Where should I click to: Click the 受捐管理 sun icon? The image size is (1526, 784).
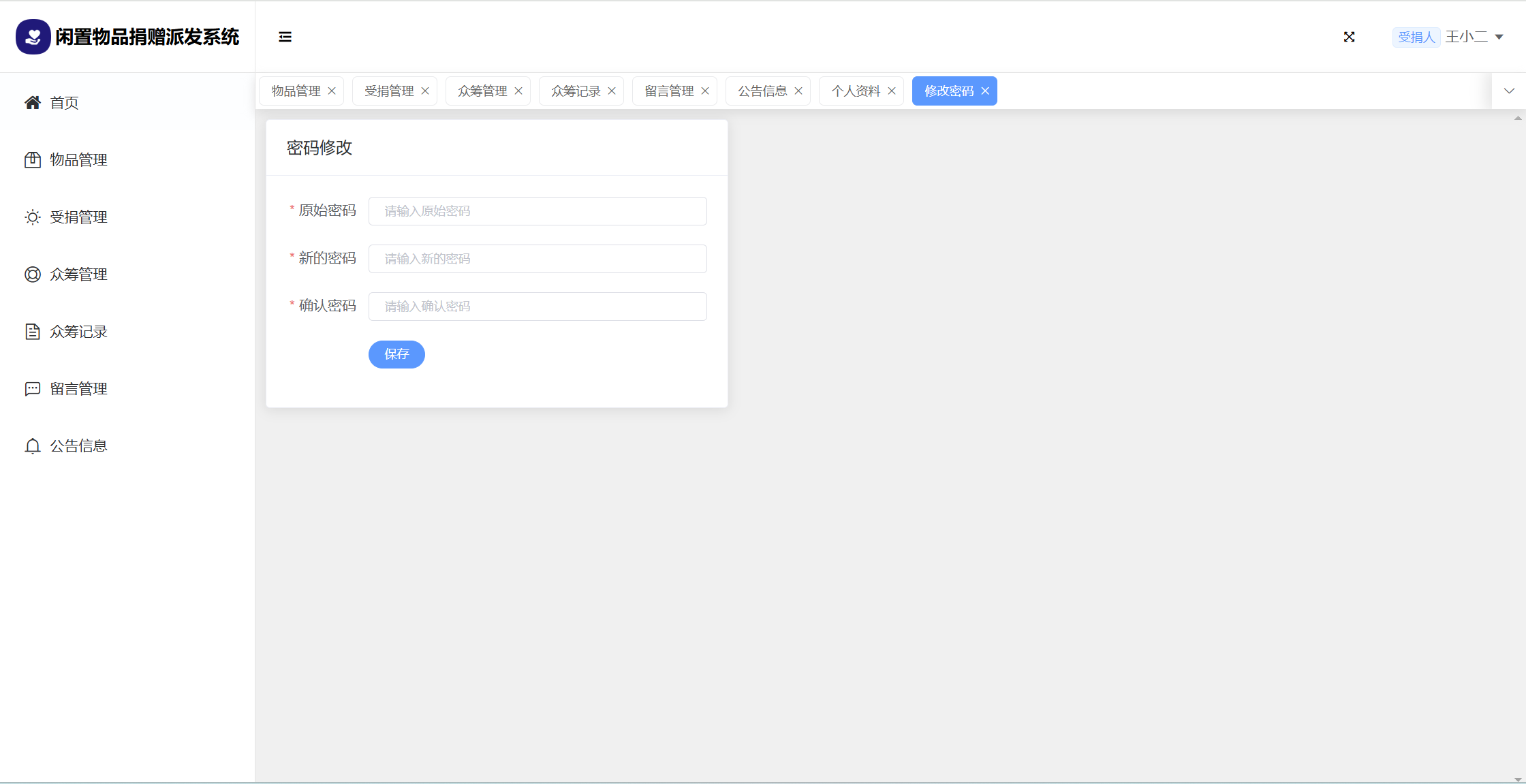[x=32, y=217]
